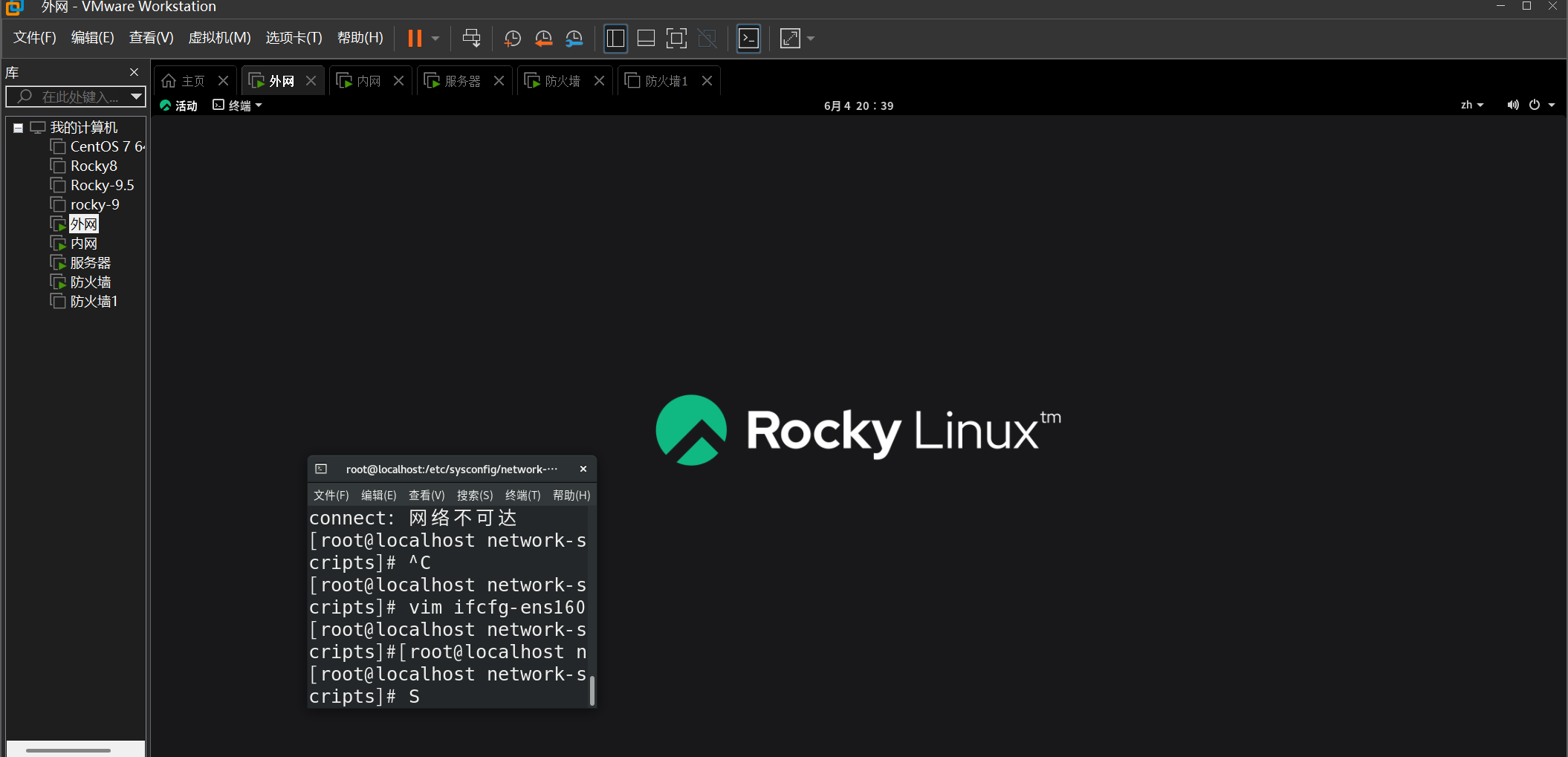Open the 帮助(H) menu in VMware

point(360,37)
